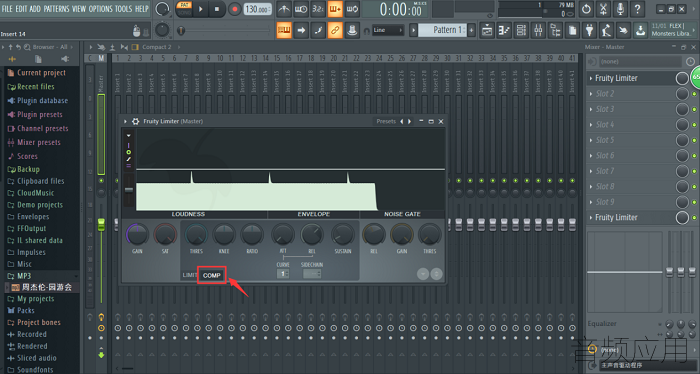Click the microphone recording icon
The height and width of the screenshot is (374, 700).
click(620, 9)
